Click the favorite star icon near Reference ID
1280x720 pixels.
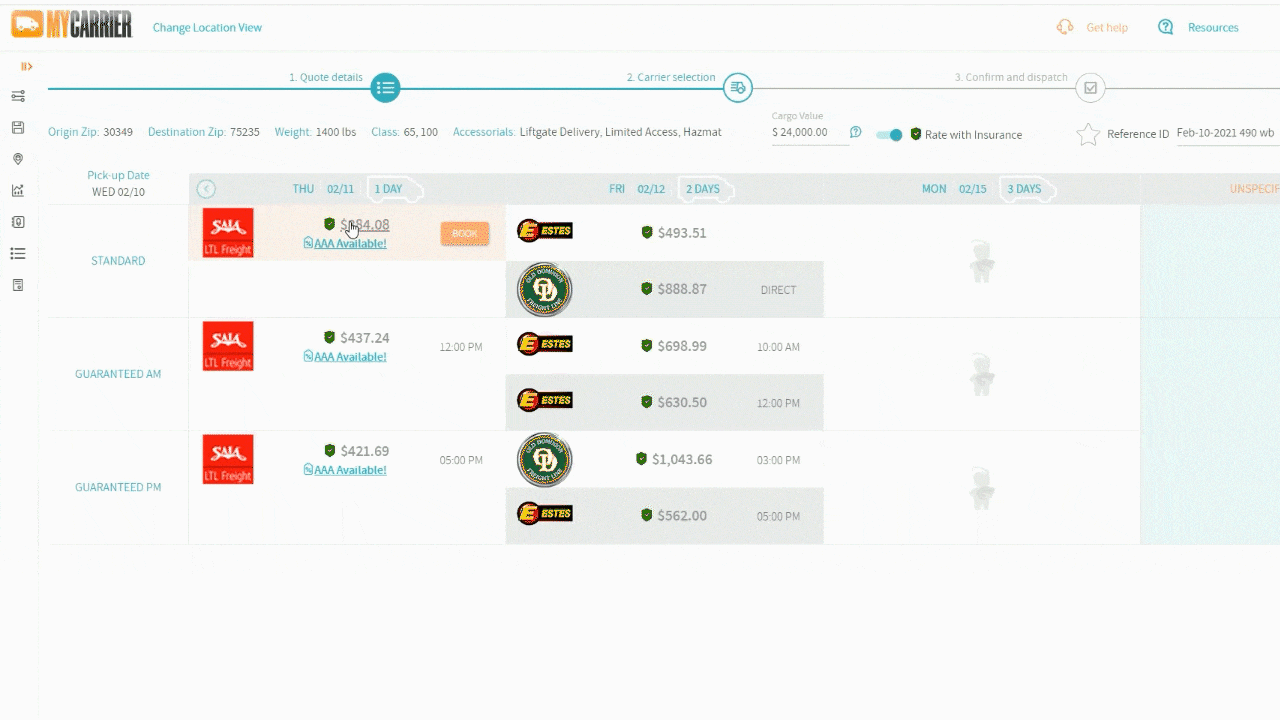1088,134
